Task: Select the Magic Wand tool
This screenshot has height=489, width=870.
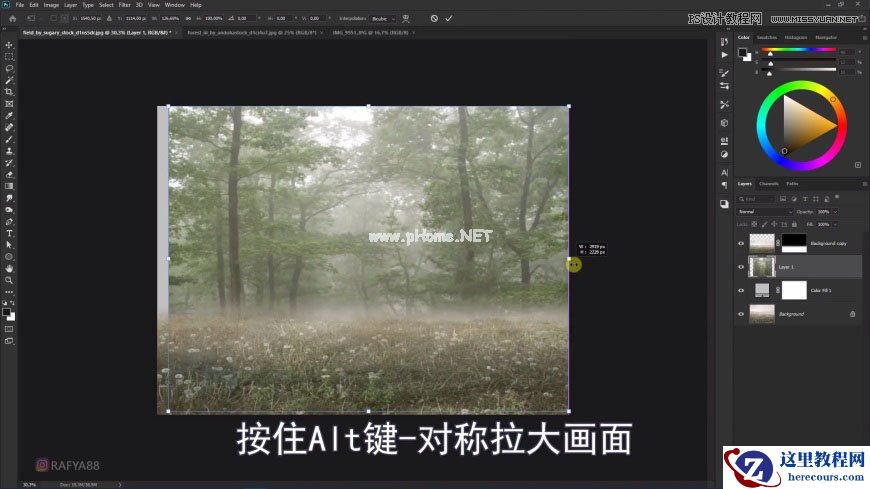Action: point(9,80)
